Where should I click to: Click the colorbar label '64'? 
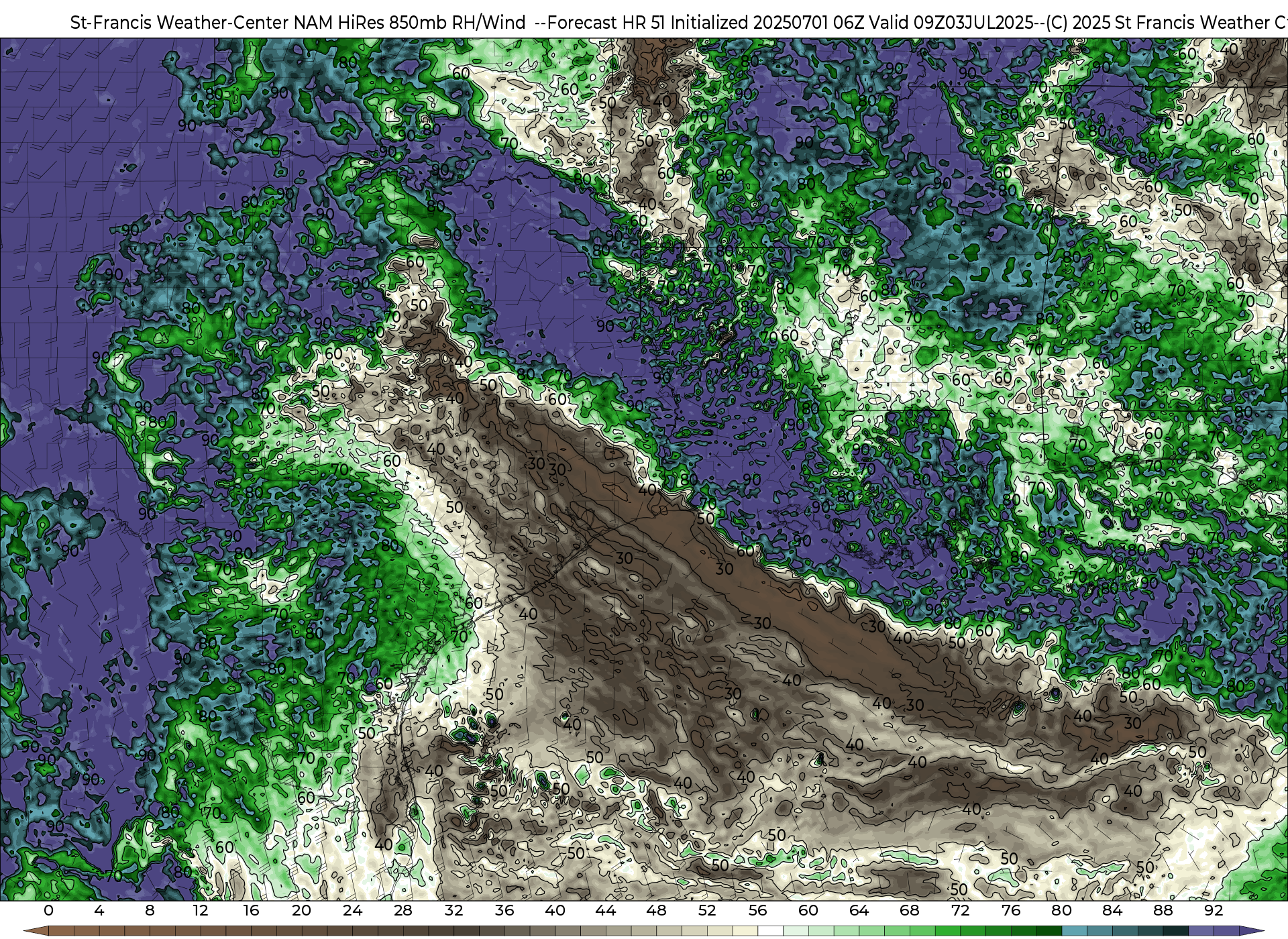[x=859, y=910]
